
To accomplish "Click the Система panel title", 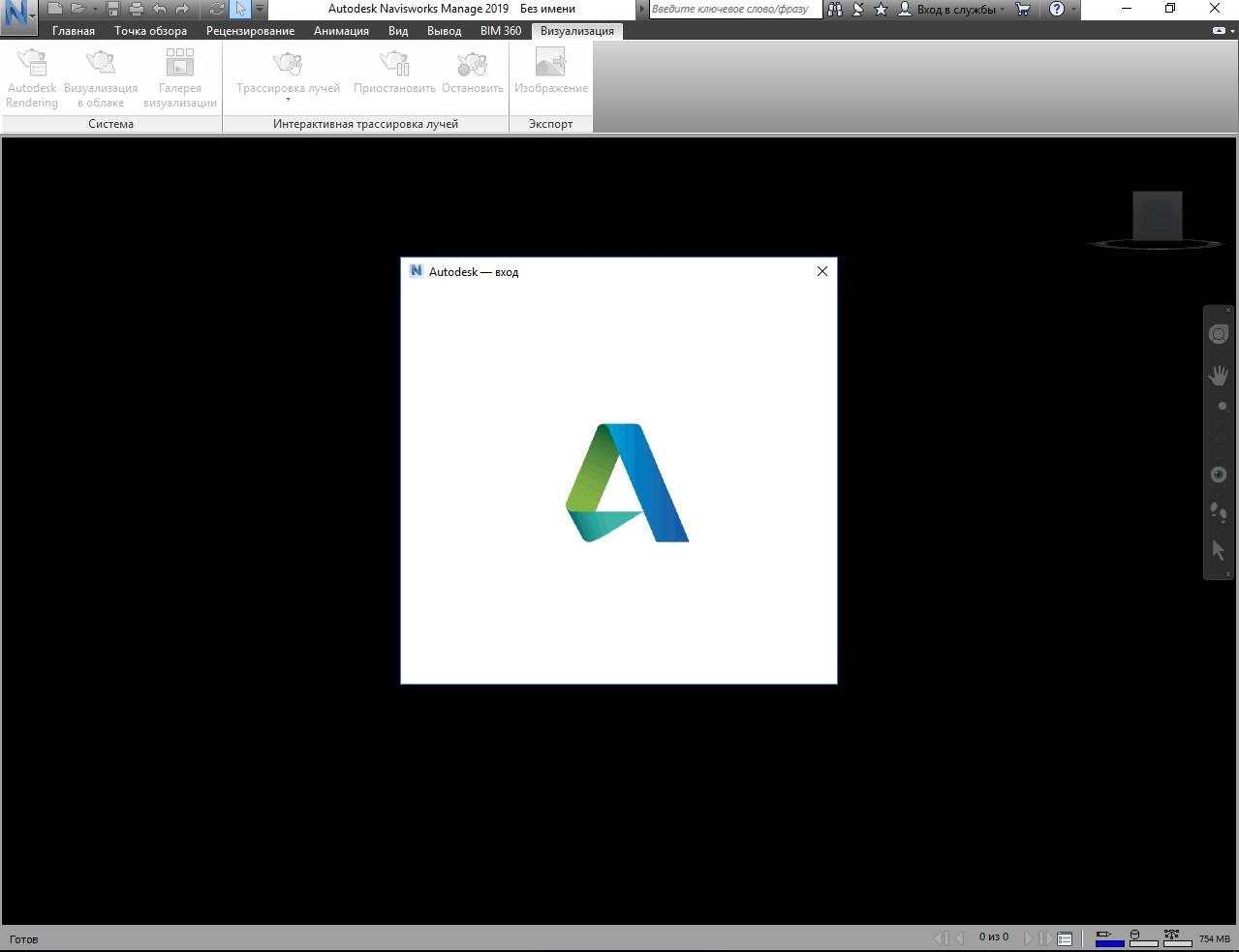I will click(x=111, y=124).
